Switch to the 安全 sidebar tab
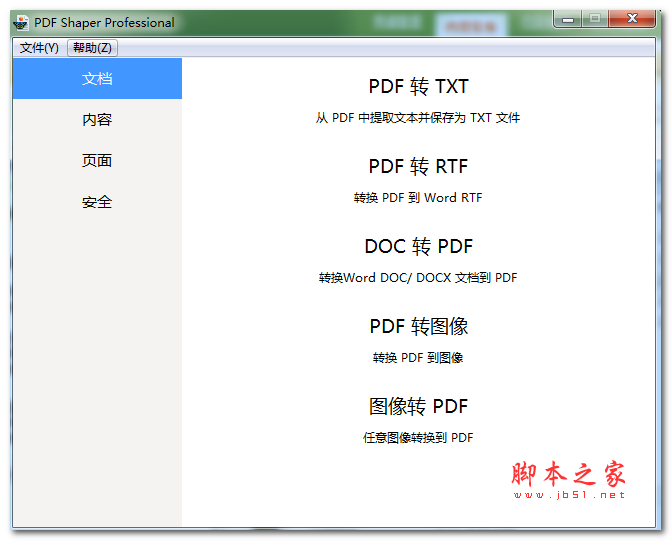Screen dimensions: 672x541 pyautogui.click(x=97, y=202)
